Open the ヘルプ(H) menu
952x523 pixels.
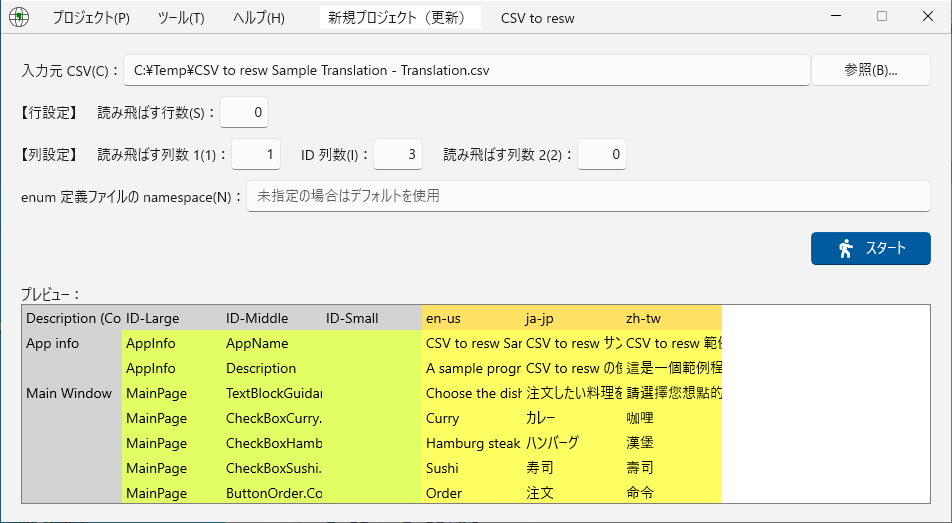tap(259, 18)
